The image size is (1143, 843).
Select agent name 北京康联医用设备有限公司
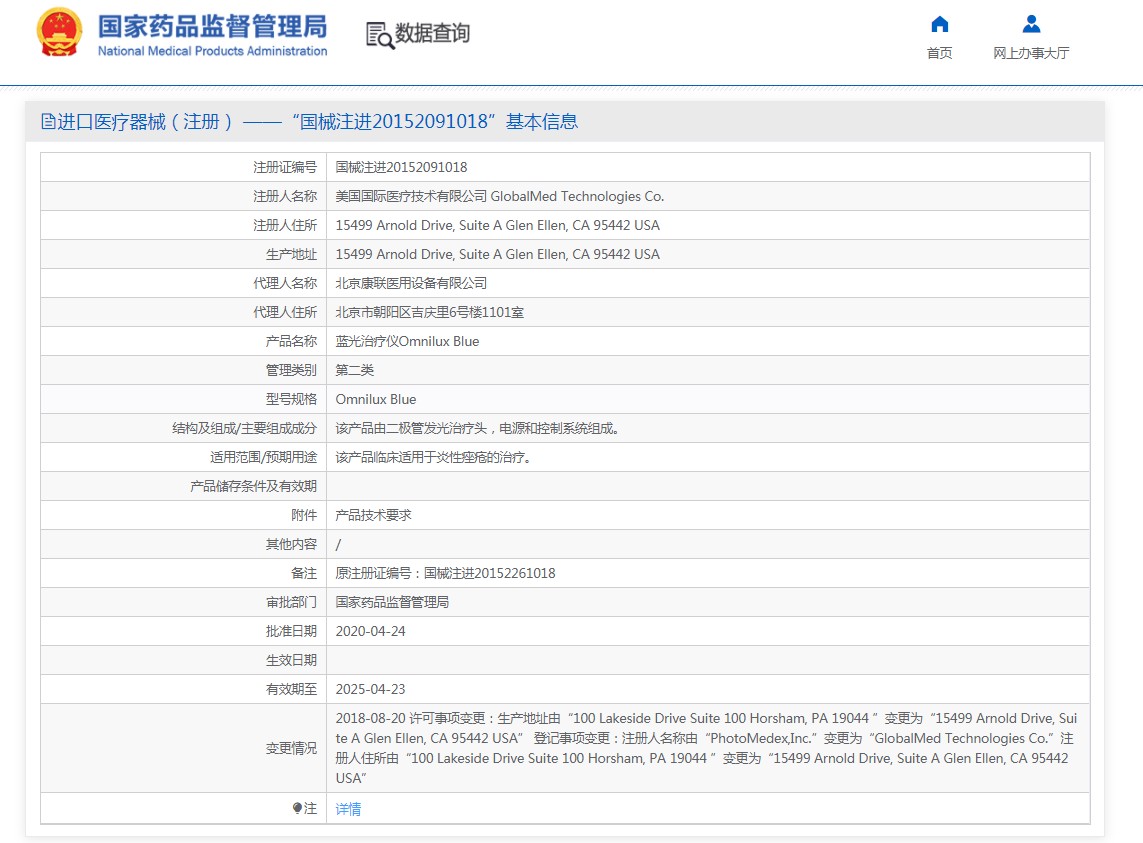point(411,283)
